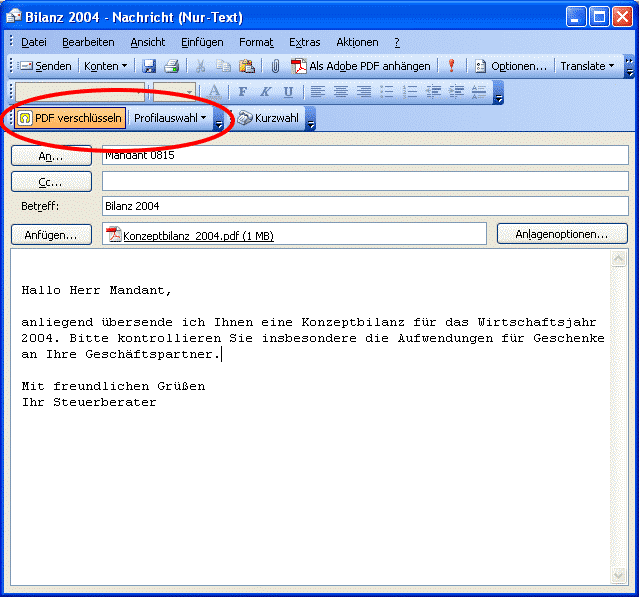Apply bulleted list formatting
The width and height of the screenshot is (639, 597).
coord(387,92)
